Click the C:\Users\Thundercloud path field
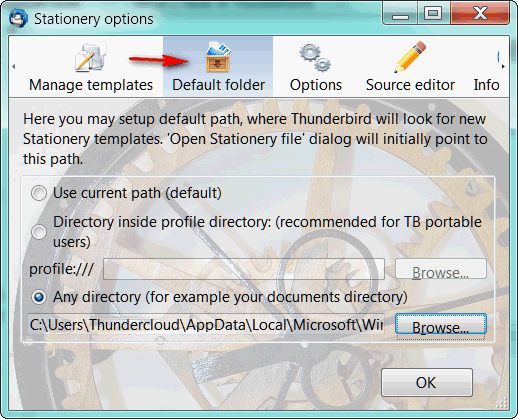Image resolution: width=518 pixels, height=419 pixels. point(206,324)
